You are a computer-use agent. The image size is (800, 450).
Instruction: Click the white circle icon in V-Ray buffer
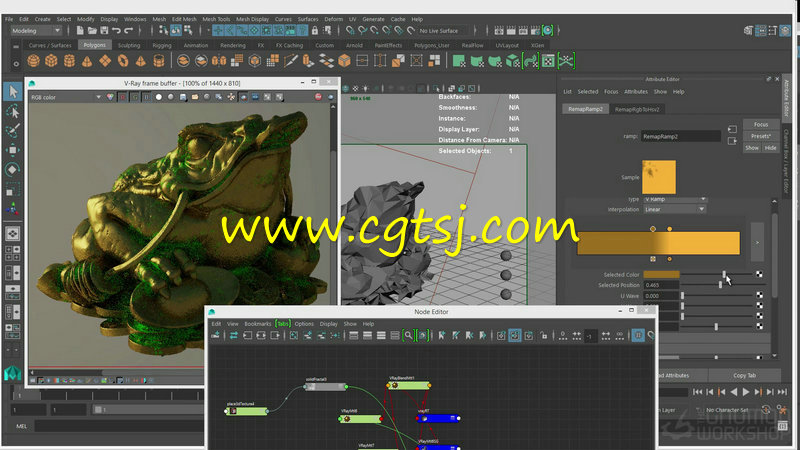[x=159, y=97]
